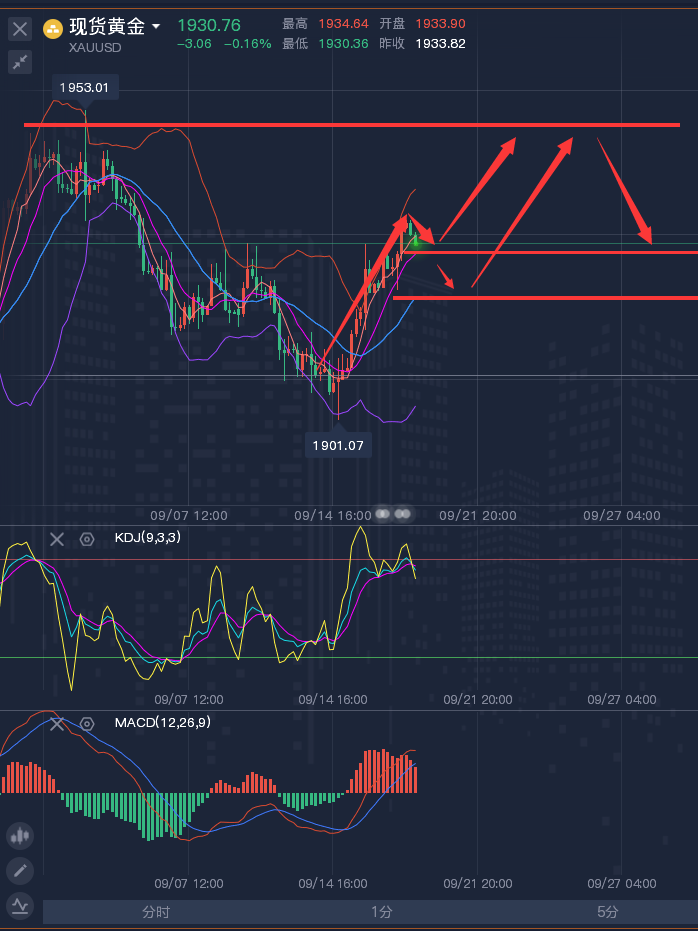Select the pencil drawing tool icon
This screenshot has width=698, height=931.
(x=20, y=871)
